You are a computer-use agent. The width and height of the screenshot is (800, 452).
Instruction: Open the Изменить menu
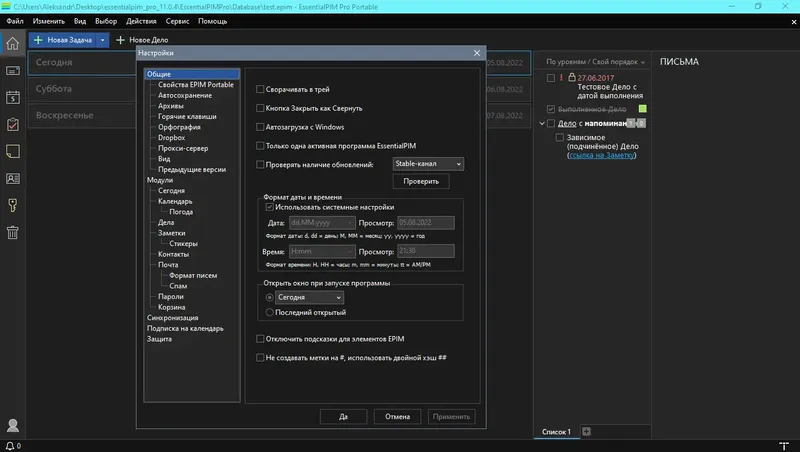(x=48, y=21)
